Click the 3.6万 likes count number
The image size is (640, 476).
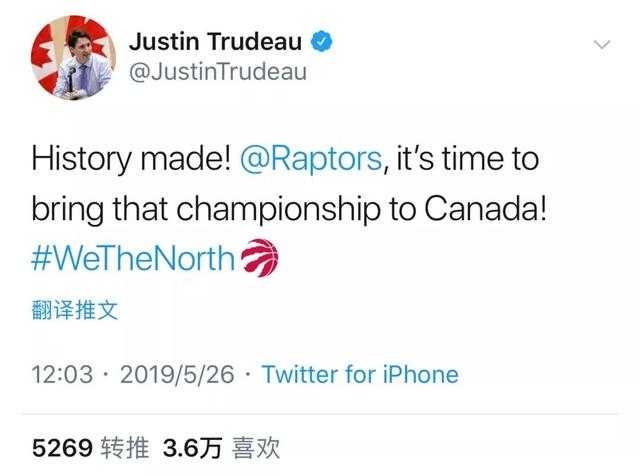pos(191,446)
